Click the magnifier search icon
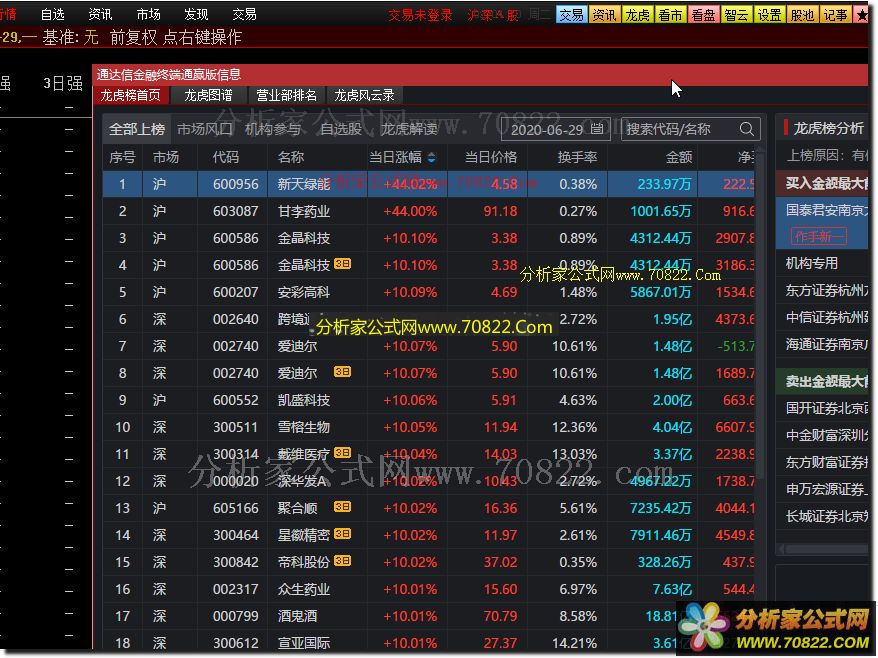 746,129
